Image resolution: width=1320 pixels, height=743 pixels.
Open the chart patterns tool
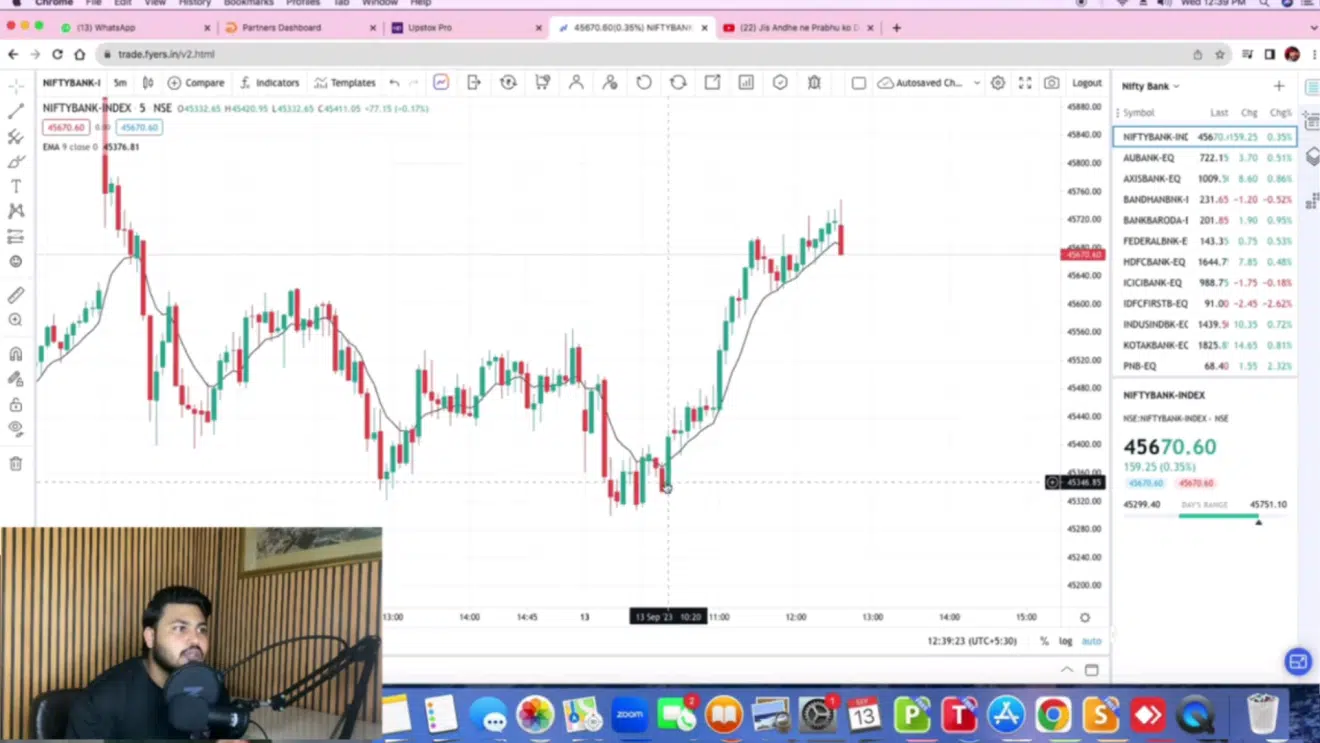tap(16, 211)
